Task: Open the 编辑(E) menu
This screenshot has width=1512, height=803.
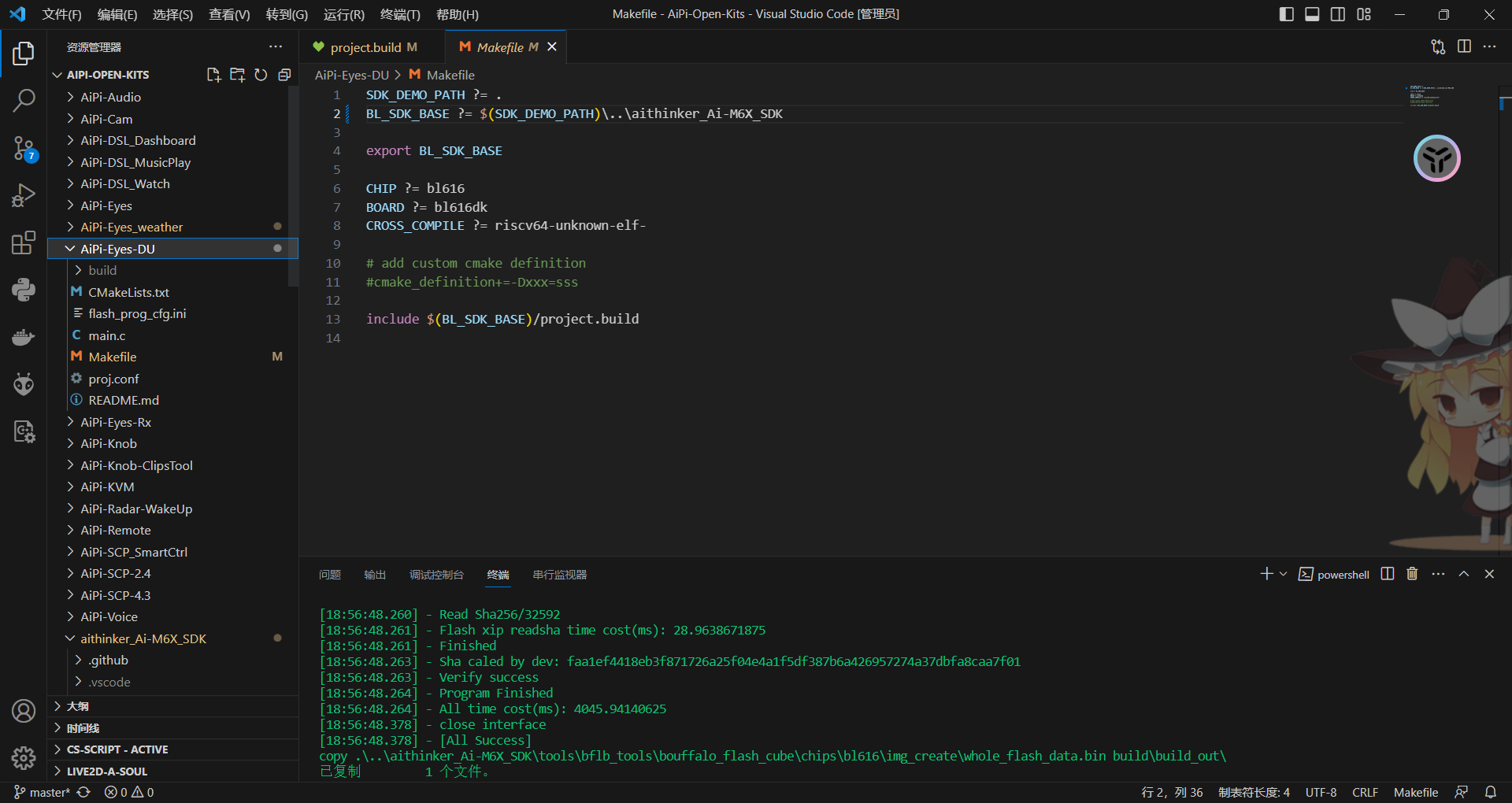Action: click(x=117, y=14)
